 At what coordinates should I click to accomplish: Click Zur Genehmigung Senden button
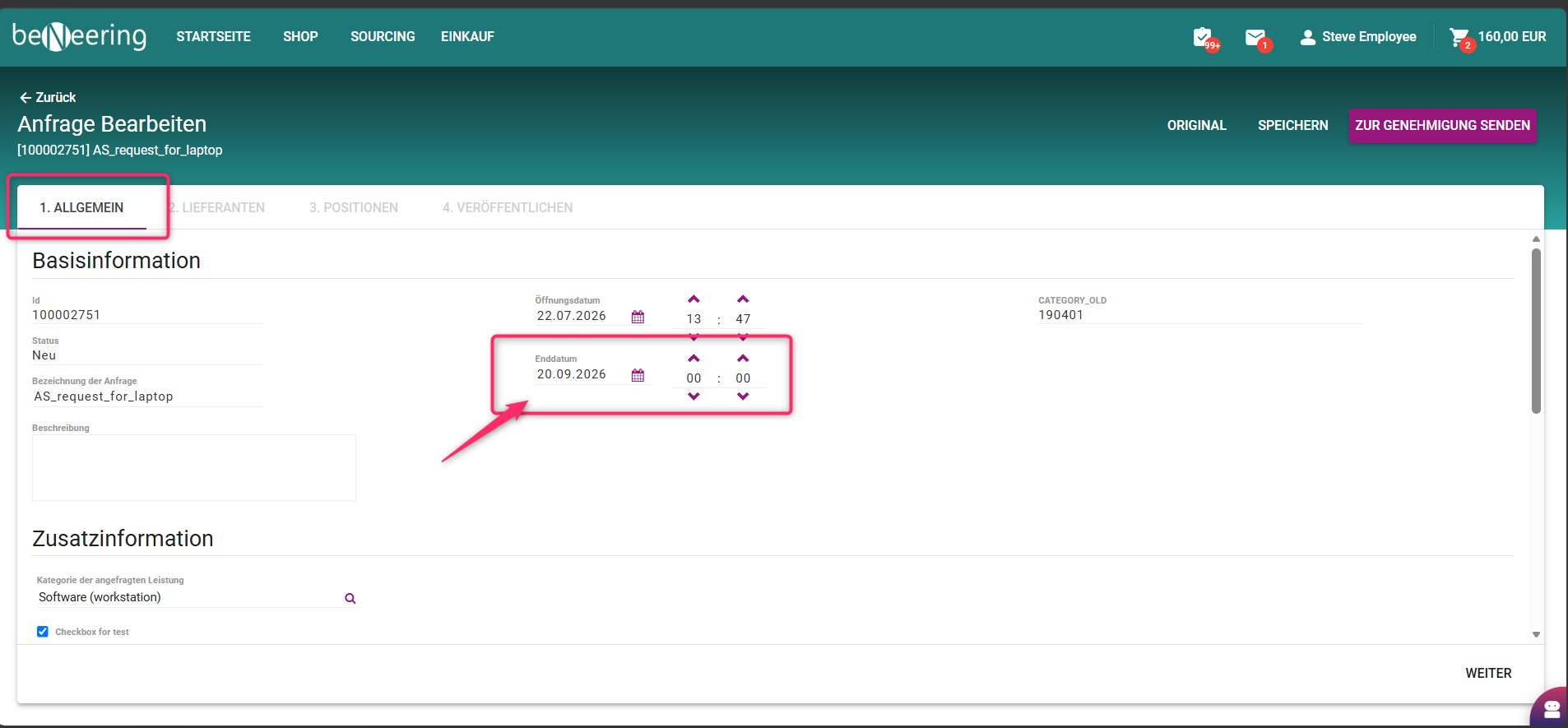pos(1442,125)
